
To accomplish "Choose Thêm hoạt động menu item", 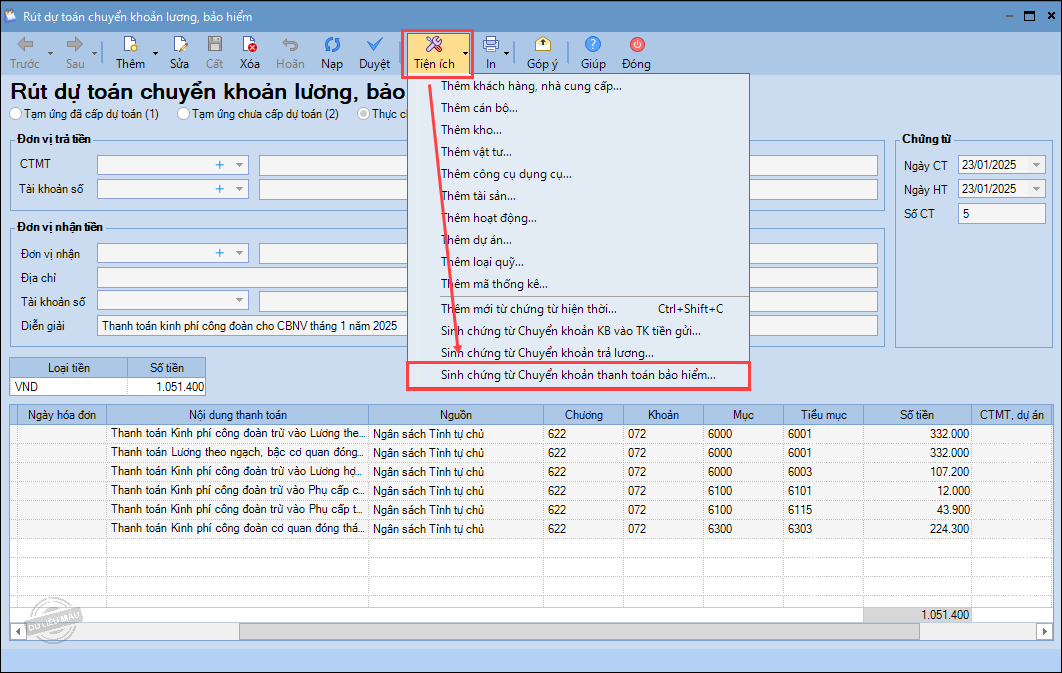I will click(578, 218).
